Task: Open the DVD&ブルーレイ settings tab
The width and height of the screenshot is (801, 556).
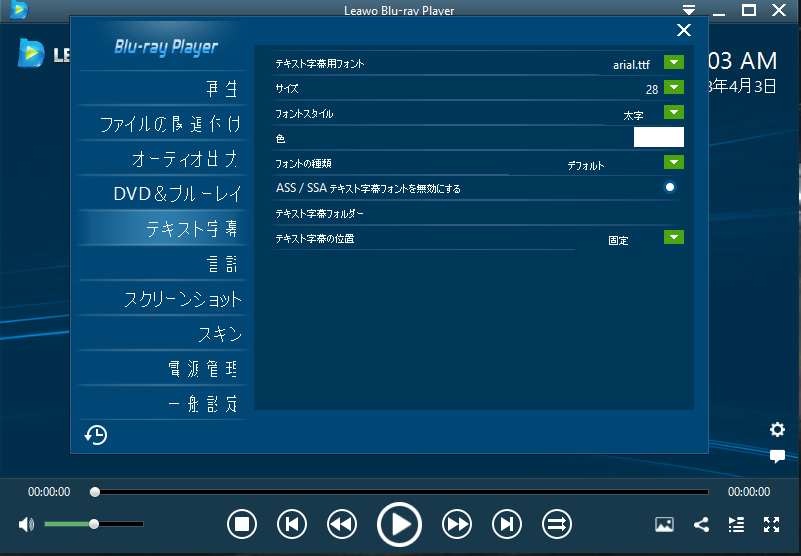Action: [163, 194]
